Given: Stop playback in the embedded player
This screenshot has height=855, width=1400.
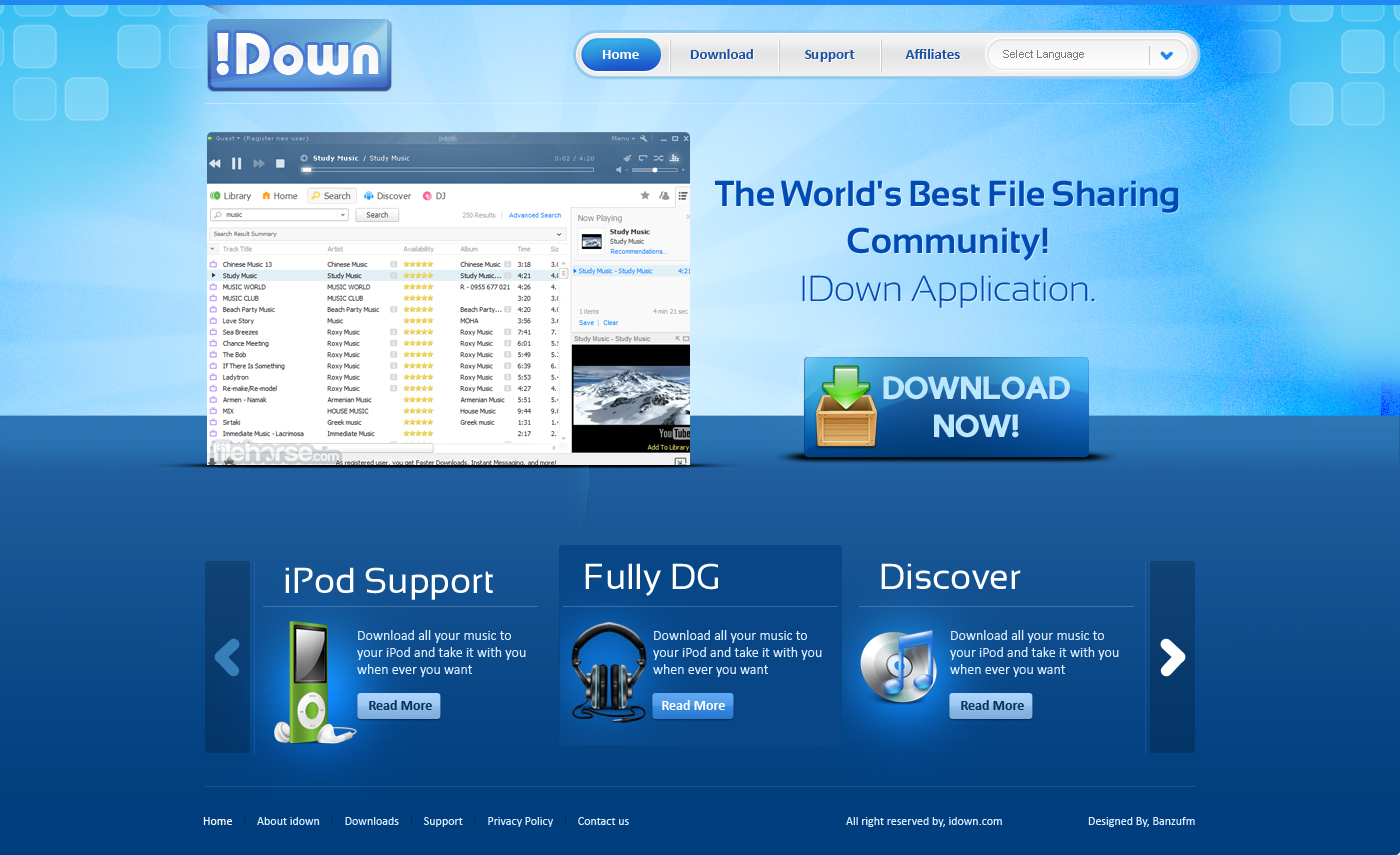Looking at the screenshot, I should (280, 163).
